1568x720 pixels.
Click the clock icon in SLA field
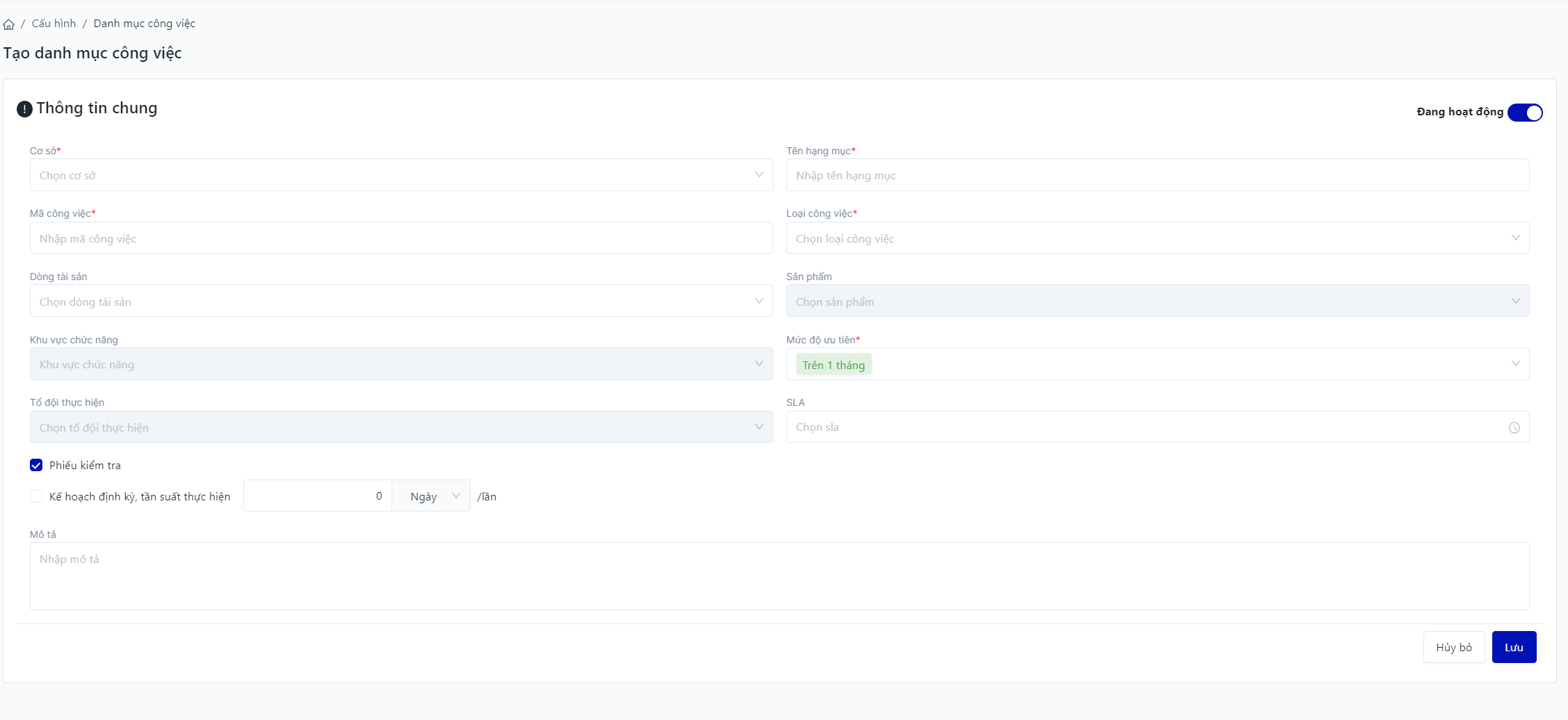pyautogui.click(x=1514, y=428)
